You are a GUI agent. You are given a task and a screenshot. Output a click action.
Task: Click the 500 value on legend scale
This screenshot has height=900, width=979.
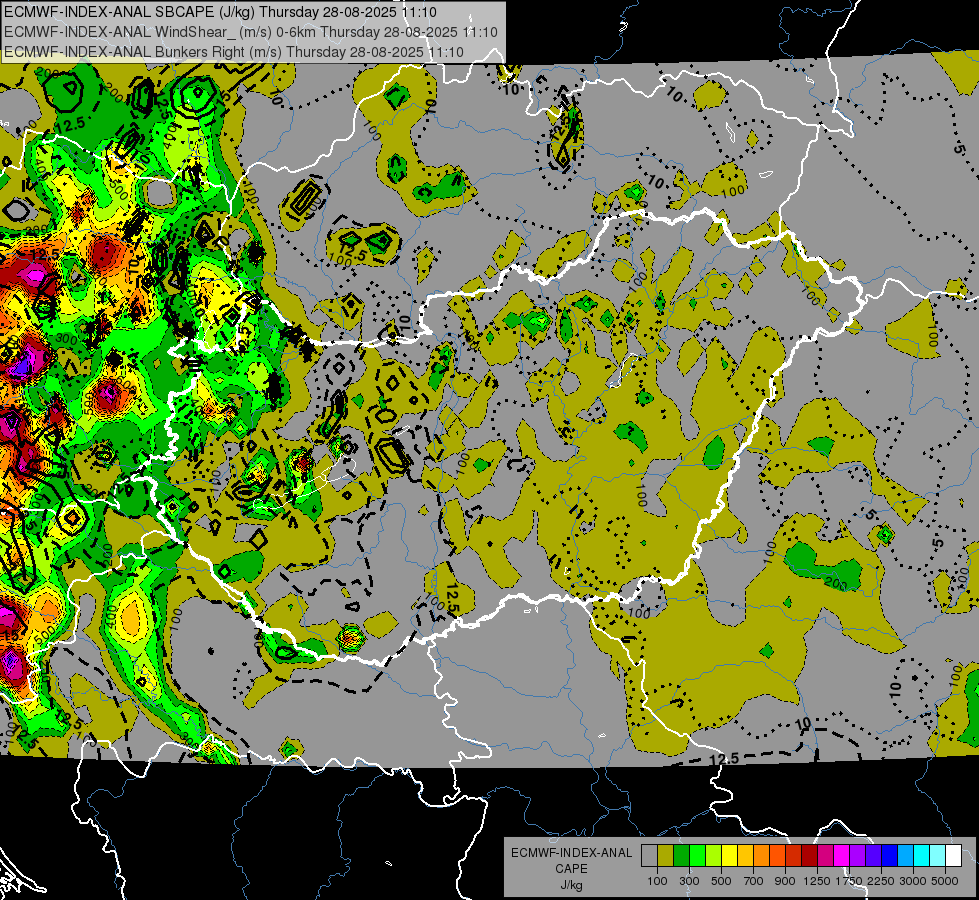point(721,881)
